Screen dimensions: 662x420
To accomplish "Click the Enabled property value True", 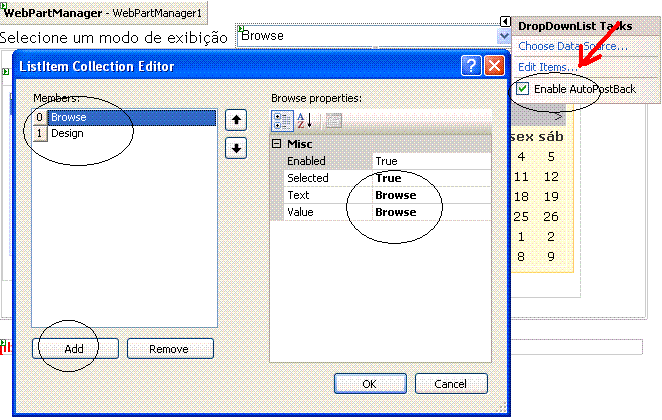I will coord(430,161).
